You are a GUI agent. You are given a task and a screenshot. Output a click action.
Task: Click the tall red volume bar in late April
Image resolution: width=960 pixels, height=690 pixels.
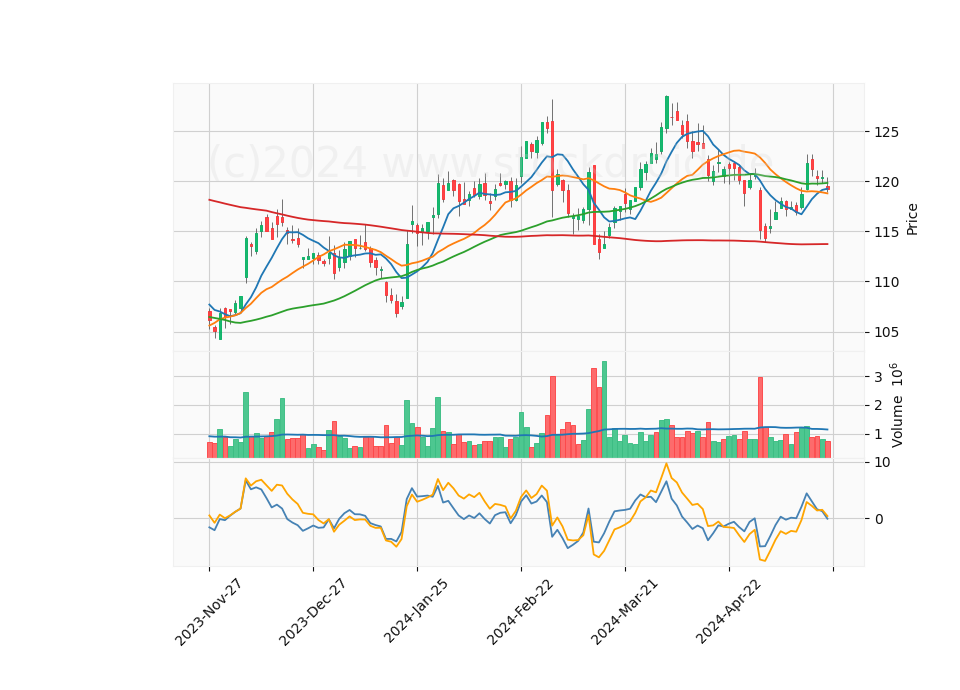[760, 417]
